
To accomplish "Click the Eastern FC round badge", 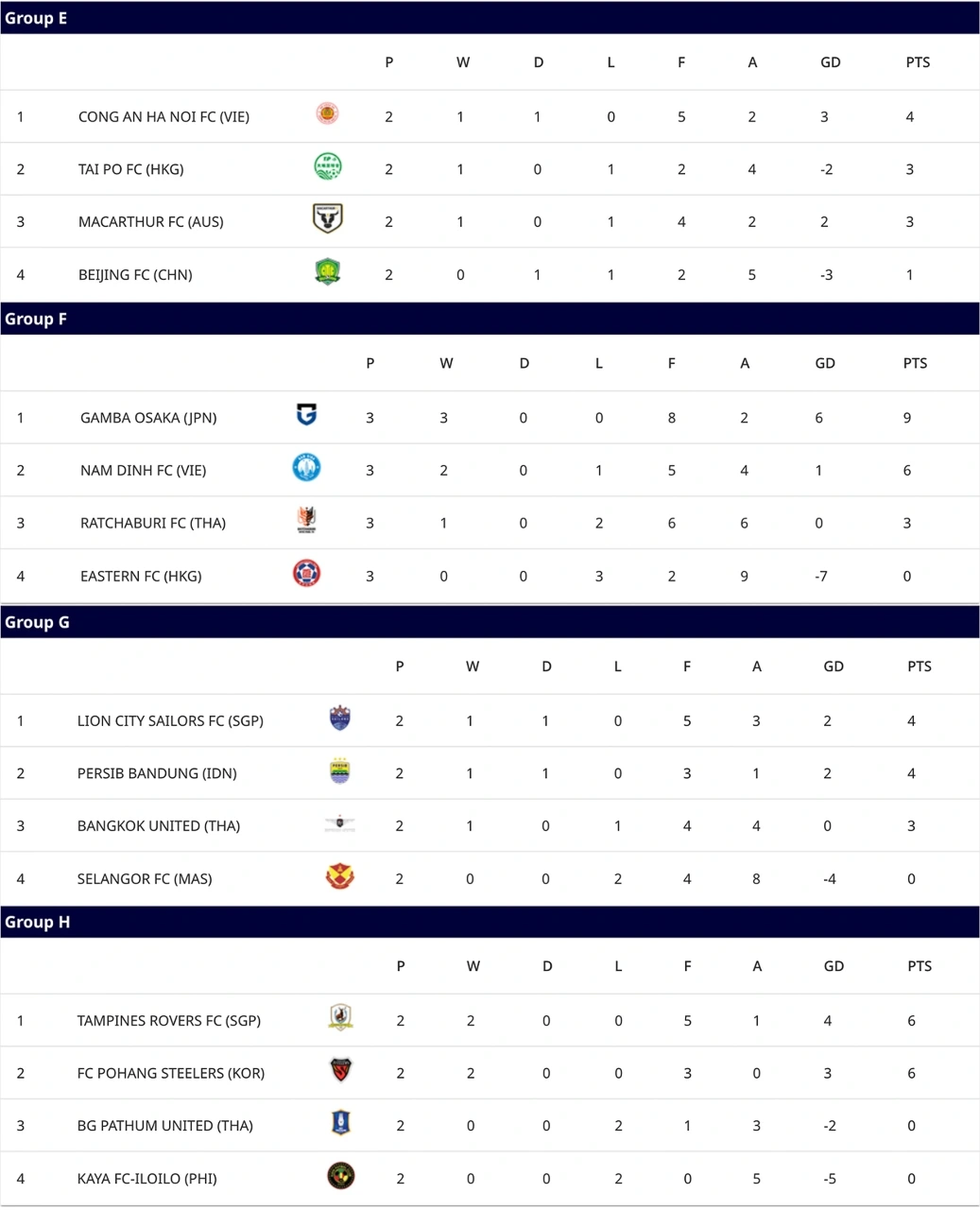I will [x=306, y=574].
